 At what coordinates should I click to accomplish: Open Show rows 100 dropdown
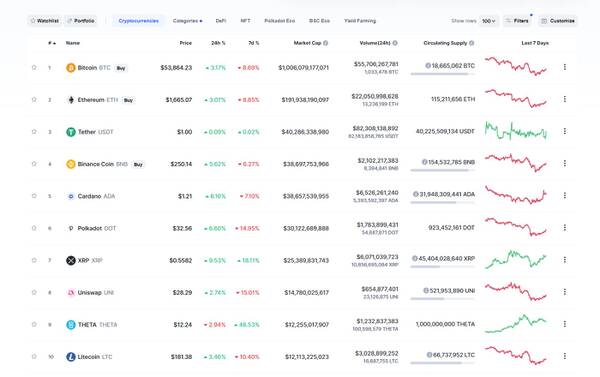489,21
